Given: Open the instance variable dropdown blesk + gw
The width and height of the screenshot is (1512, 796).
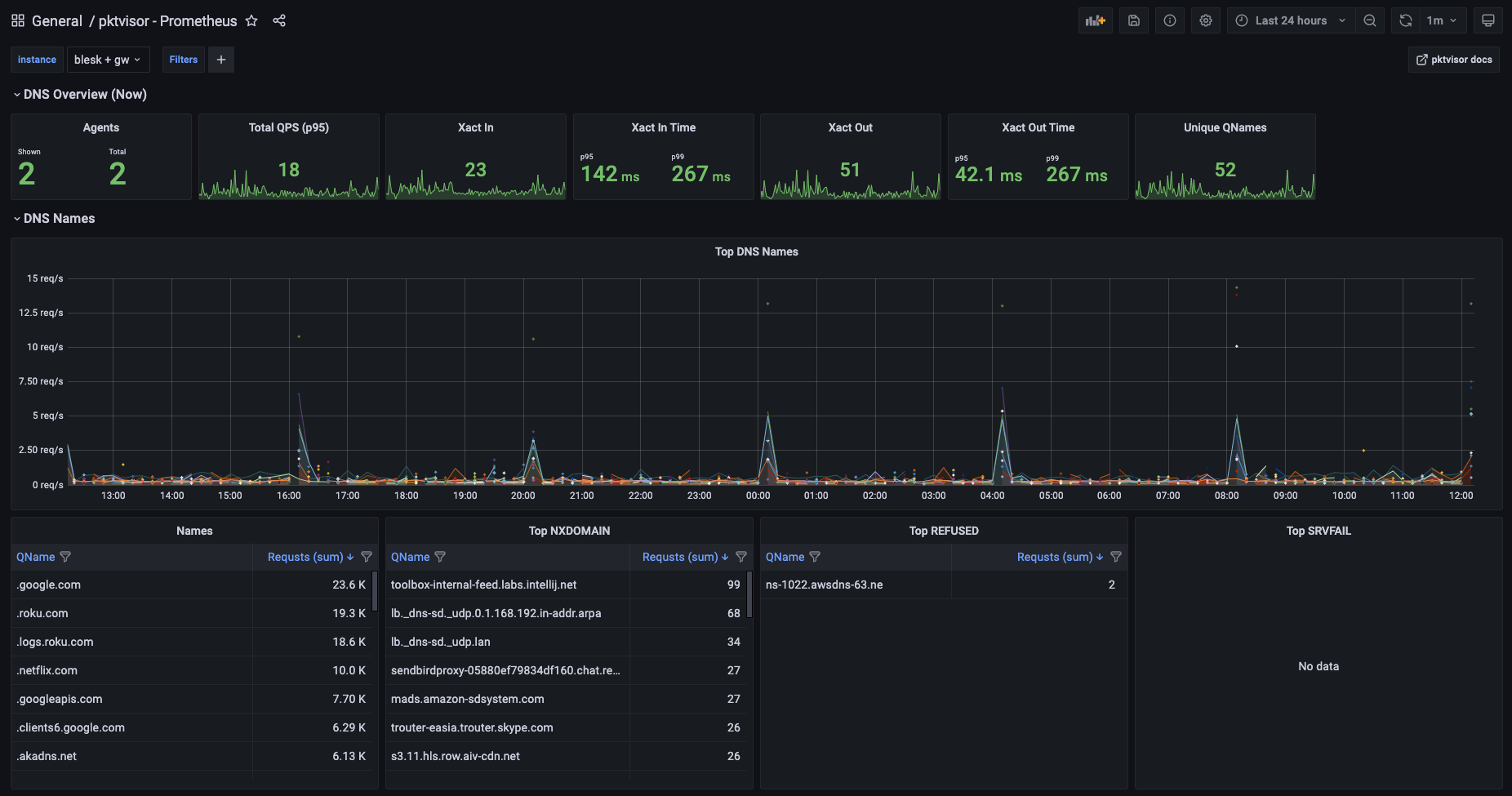Looking at the screenshot, I should coord(107,60).
